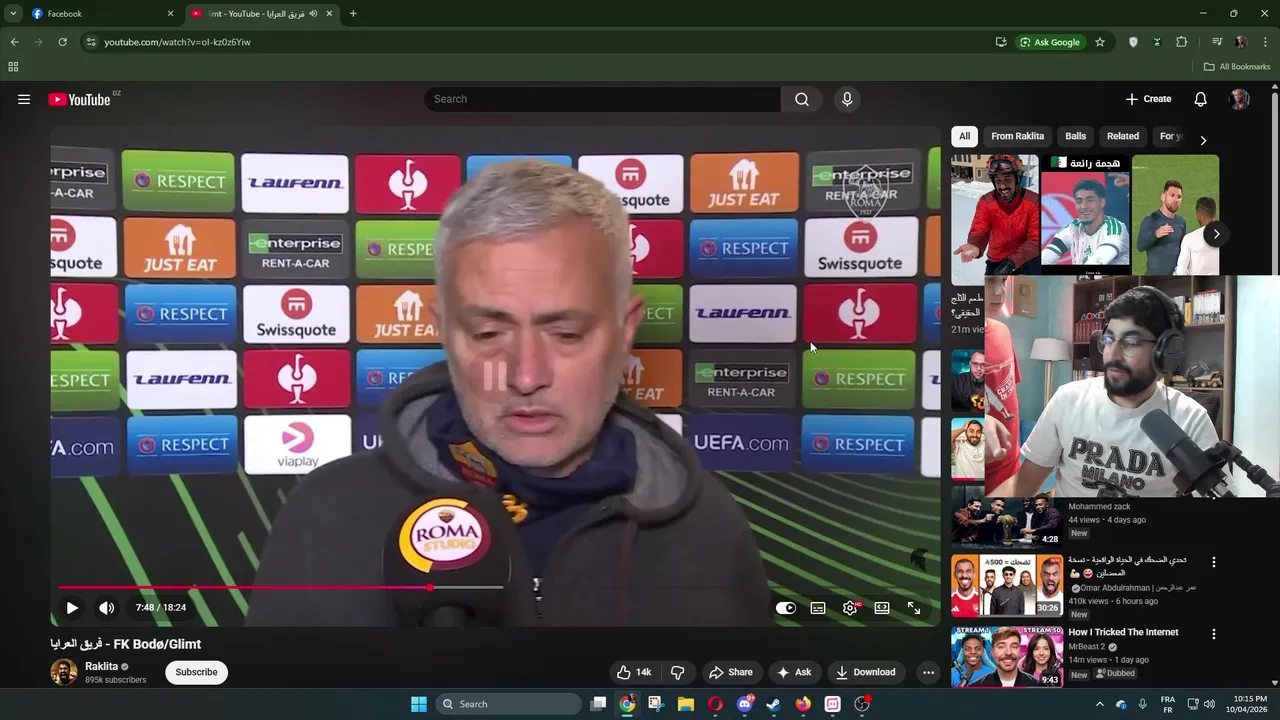Click the pause overlay in the video center
The image size is (1280, 720).
495,376
